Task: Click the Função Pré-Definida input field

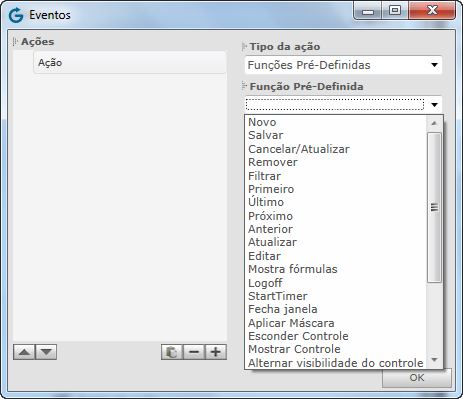Action: (335, 105)
